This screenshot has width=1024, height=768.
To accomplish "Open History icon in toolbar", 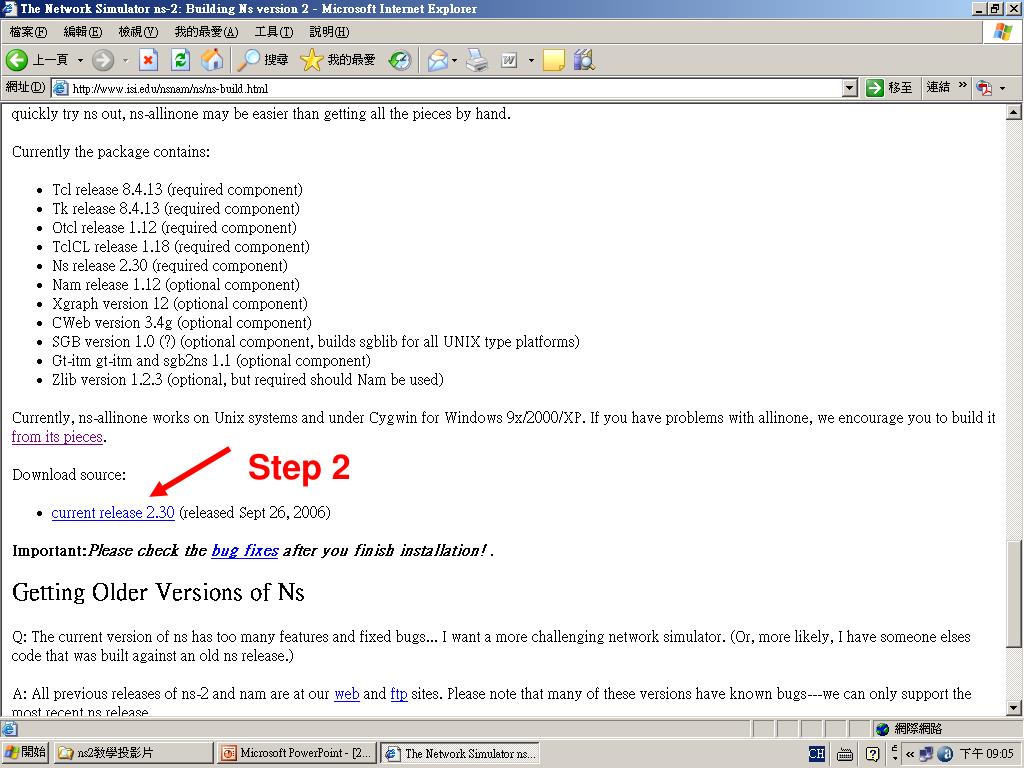I will coord(400,60).
